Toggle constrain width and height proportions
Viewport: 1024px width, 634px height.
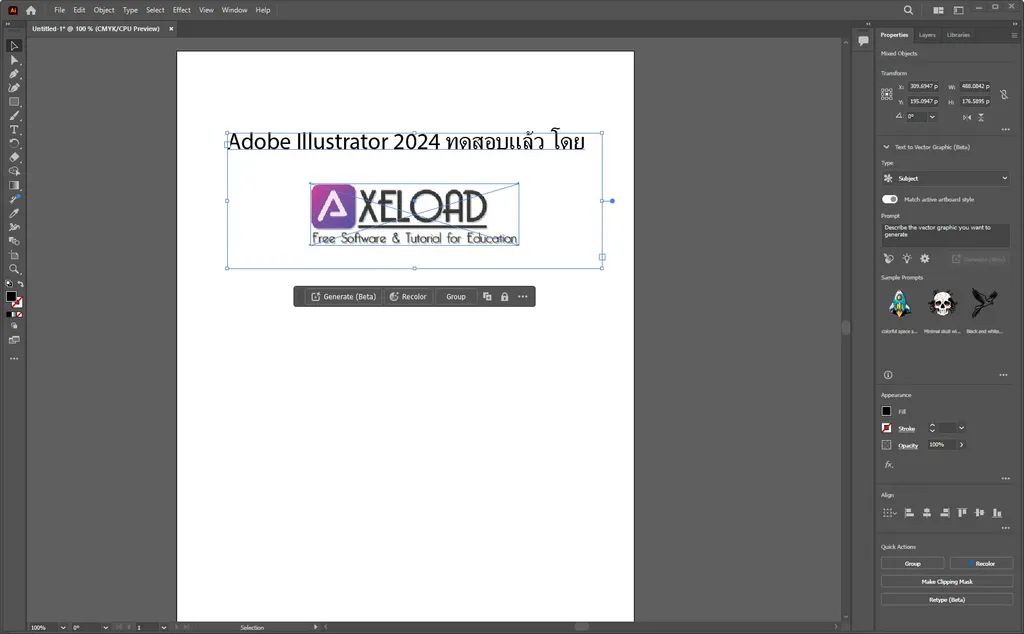(x=1004, y=95)
